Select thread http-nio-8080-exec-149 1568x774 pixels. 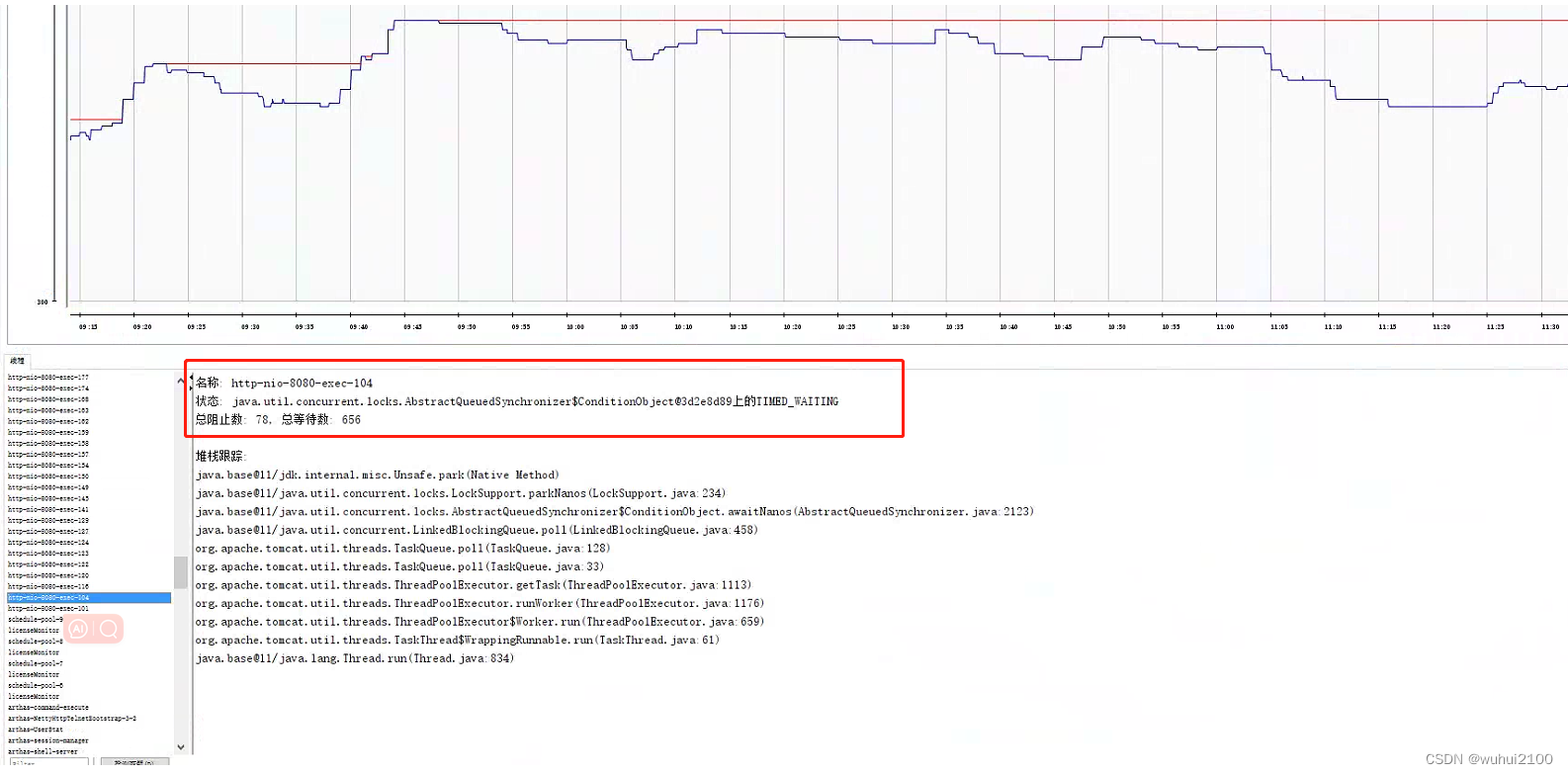48,487
